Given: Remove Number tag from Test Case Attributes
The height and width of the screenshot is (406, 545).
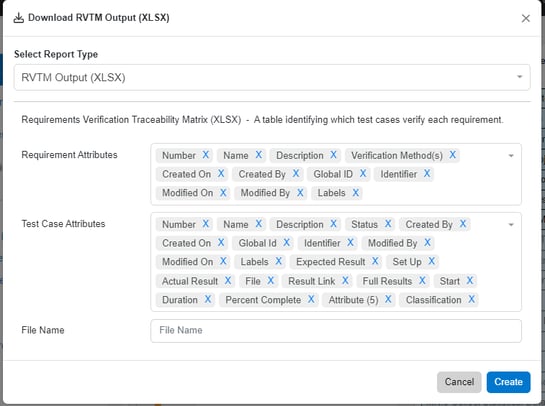Looking at the screenshot, I should 206,224.
